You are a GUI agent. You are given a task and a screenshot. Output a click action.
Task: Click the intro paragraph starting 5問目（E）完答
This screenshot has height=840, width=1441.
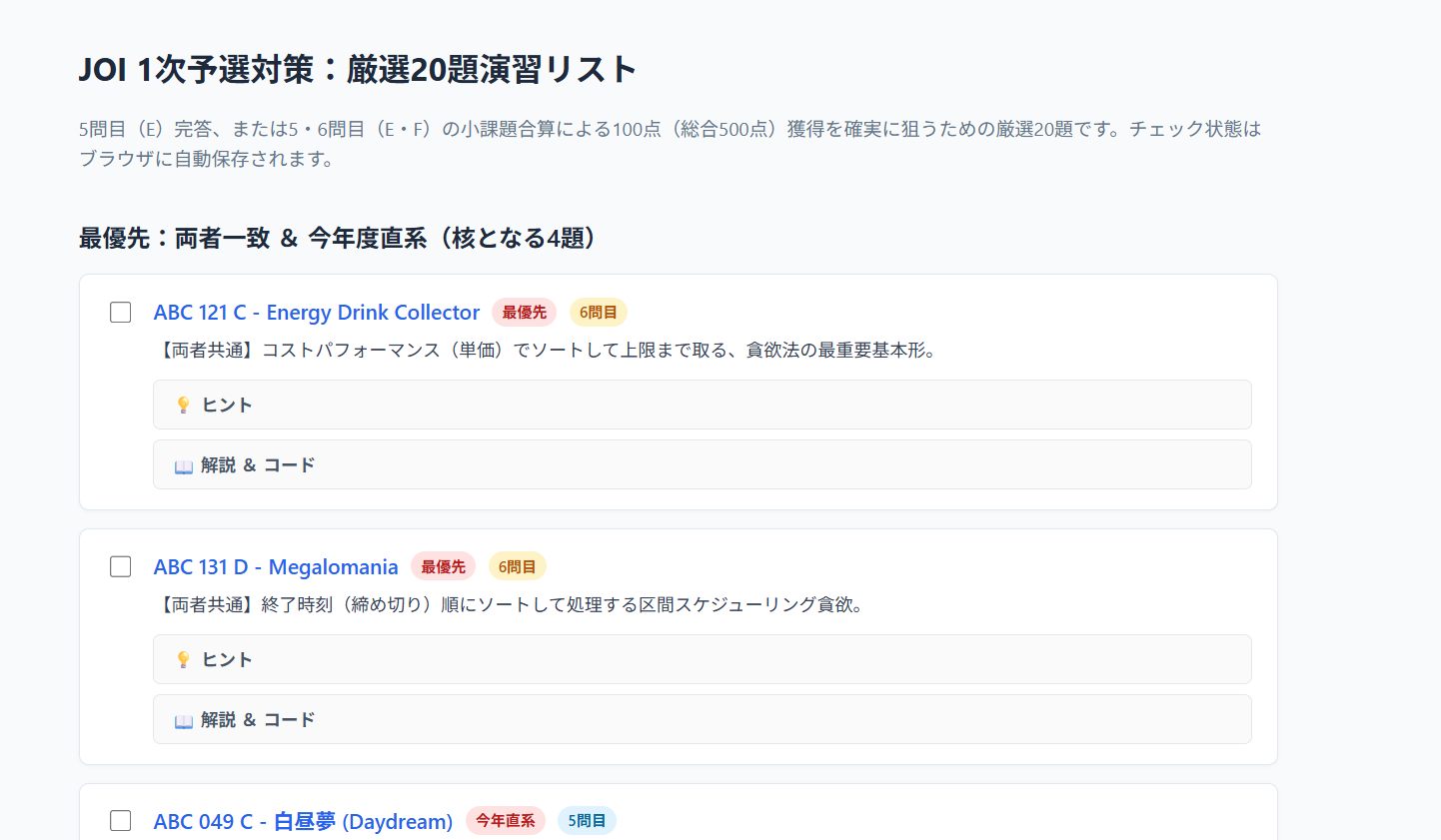[x=671, y=144]
